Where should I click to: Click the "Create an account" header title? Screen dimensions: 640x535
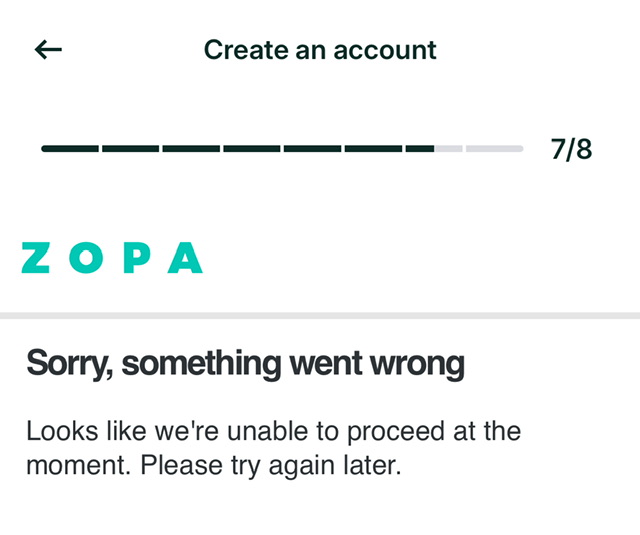tap(320, 50)
